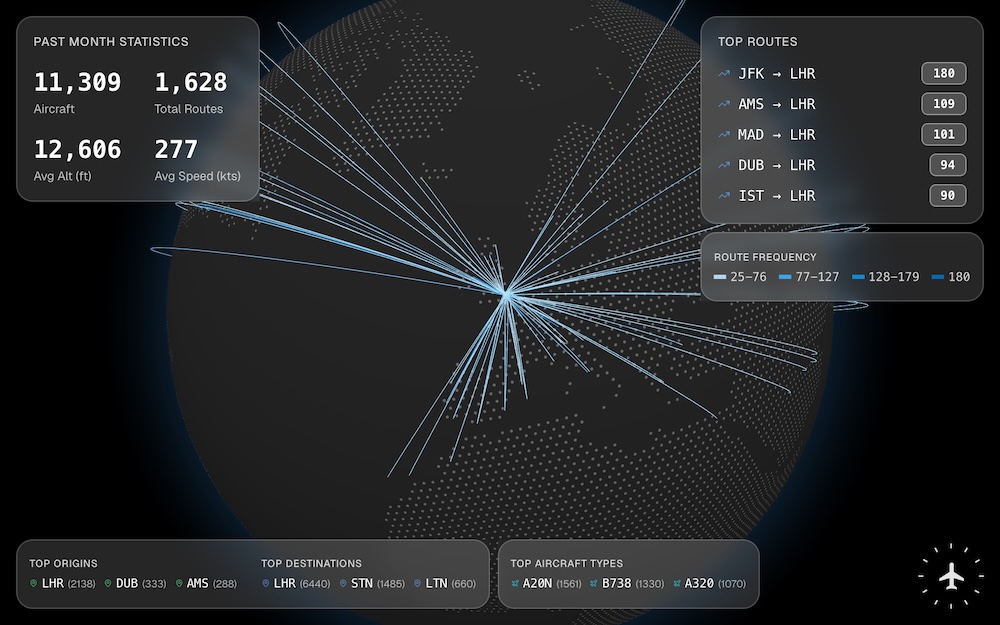Viewport: 1000px width, 625px height.
Task: Select destination LTN label
Action: [436, 584]
